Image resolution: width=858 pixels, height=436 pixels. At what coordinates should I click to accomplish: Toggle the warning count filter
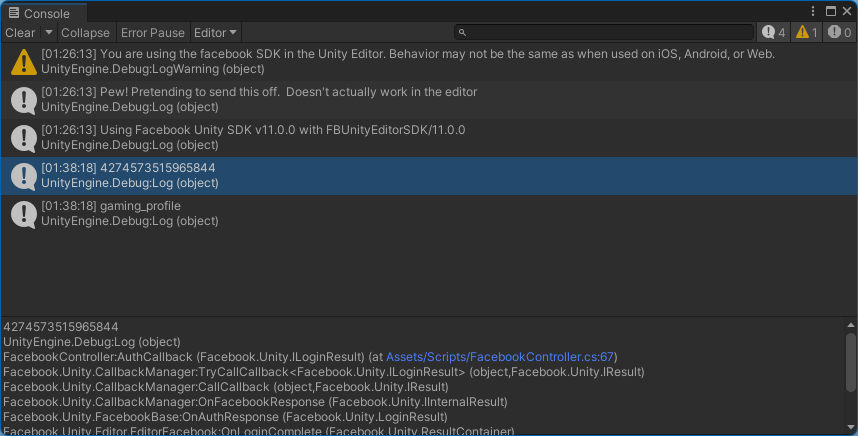[807, 33]
